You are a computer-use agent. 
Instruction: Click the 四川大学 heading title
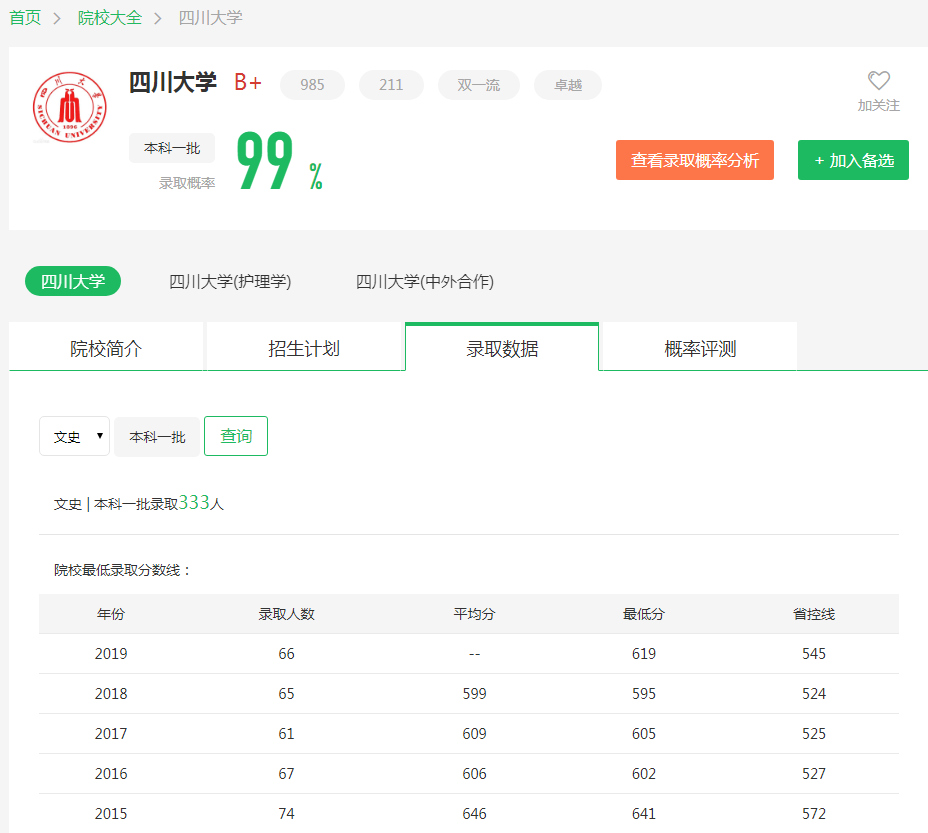point(173,82)
